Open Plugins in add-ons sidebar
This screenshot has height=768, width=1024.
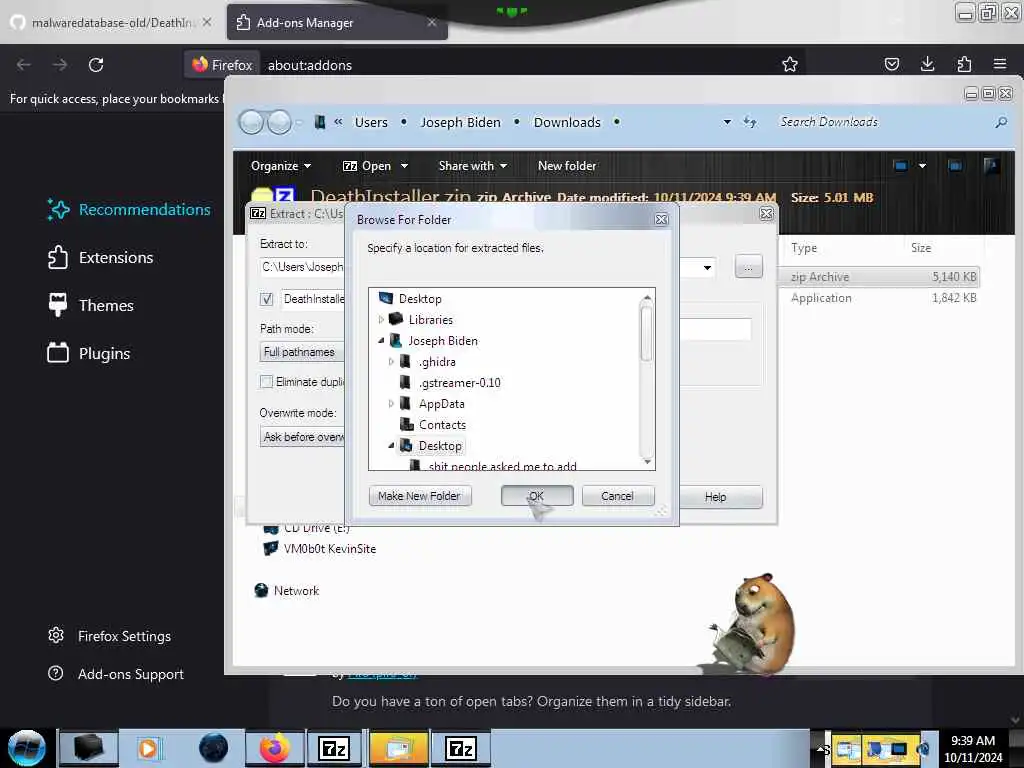pos(89,353)
